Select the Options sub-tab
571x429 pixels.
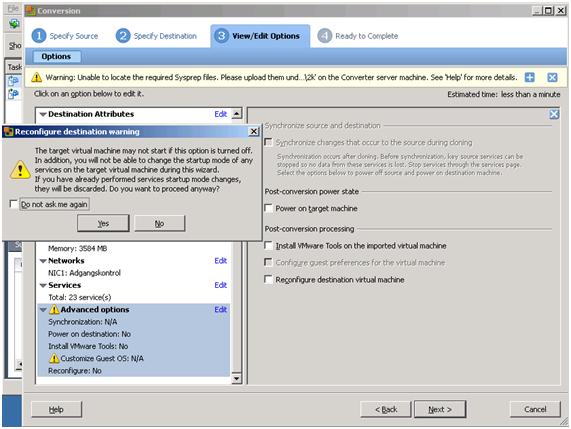click(x=56, y=56)
